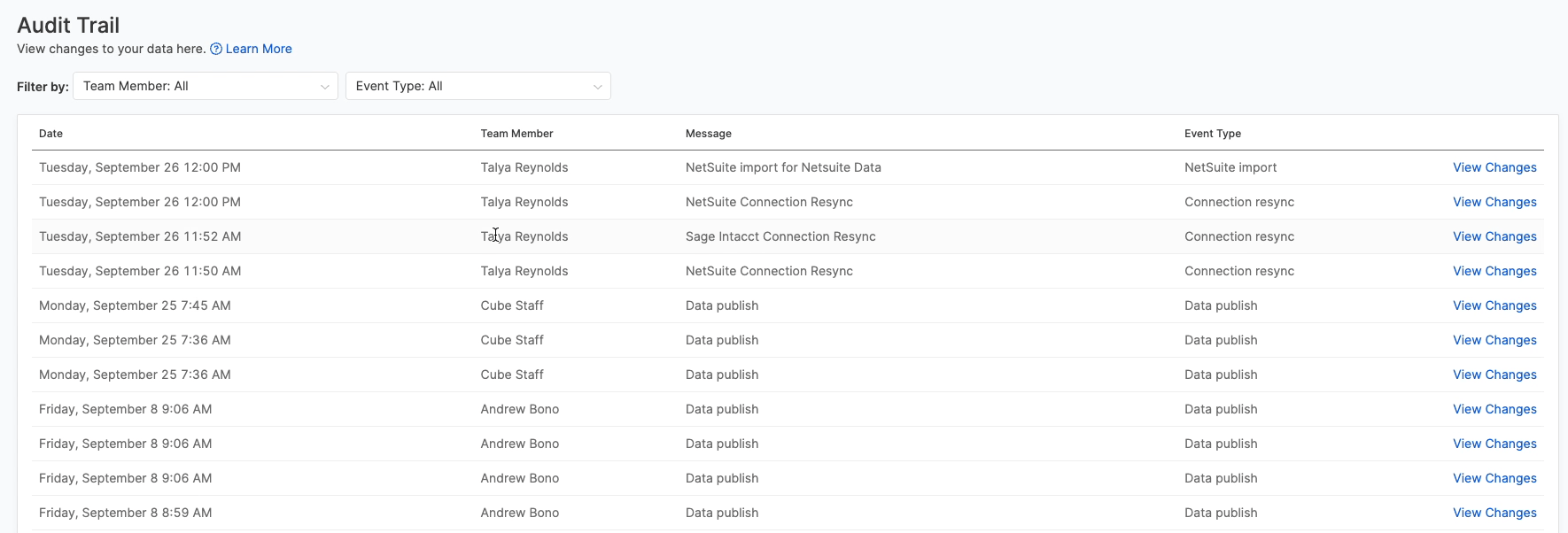Click the Message column header
Viewport: 1568px width, 533px height.
coord(708,134)
